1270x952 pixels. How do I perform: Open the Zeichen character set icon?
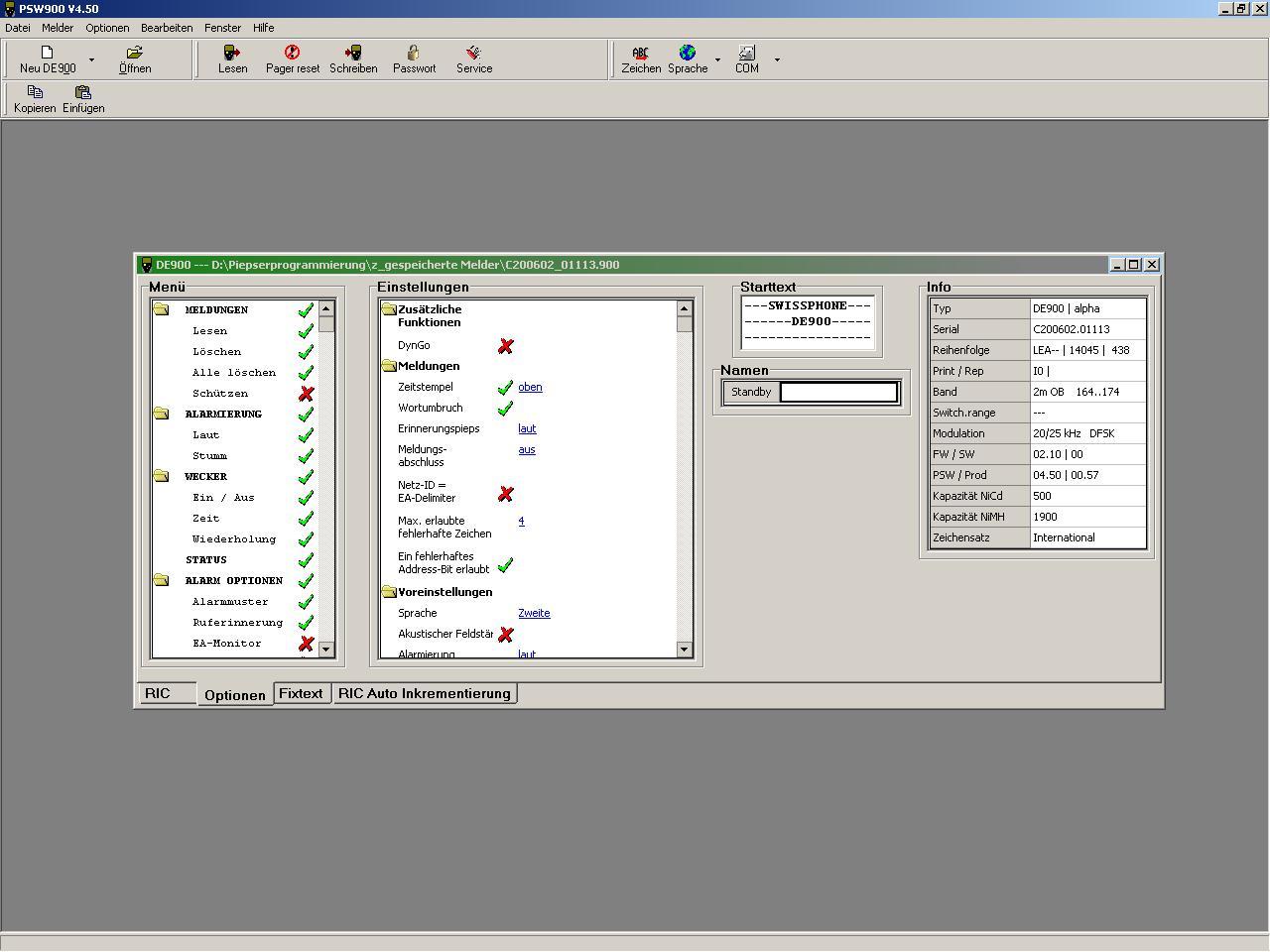tap(641, 53)
